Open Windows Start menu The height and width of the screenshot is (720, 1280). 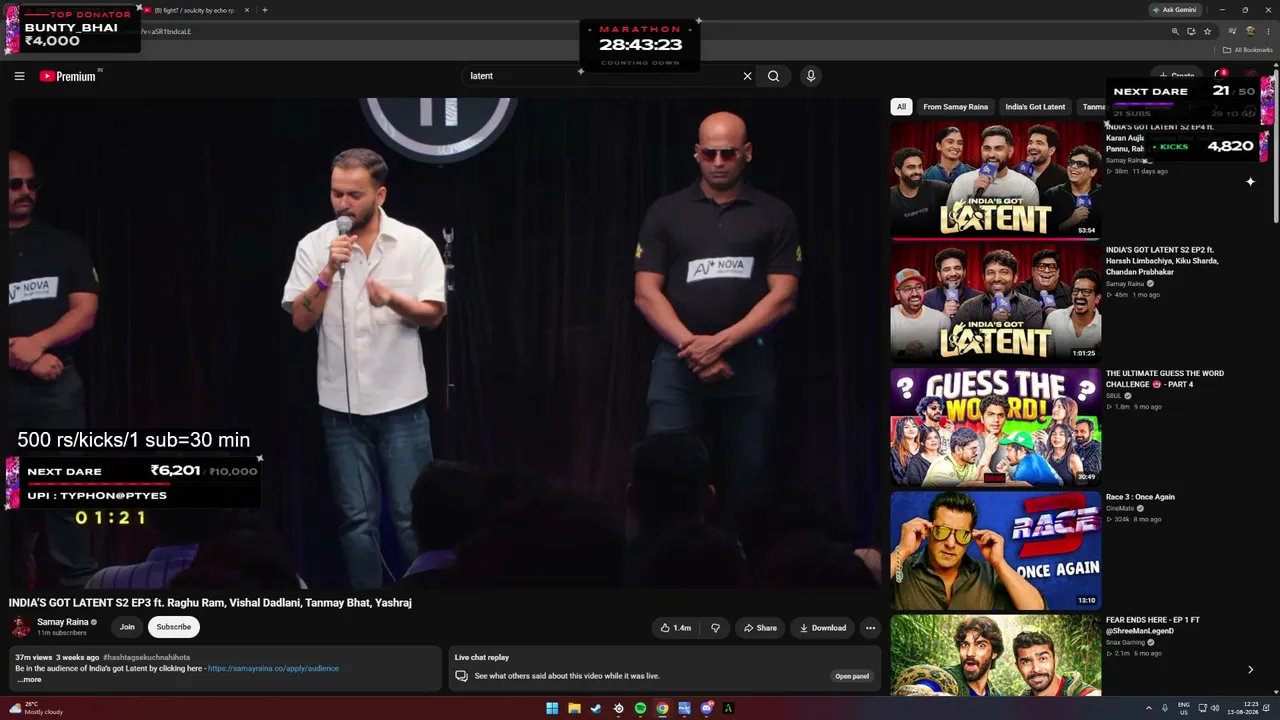point(552,709)
